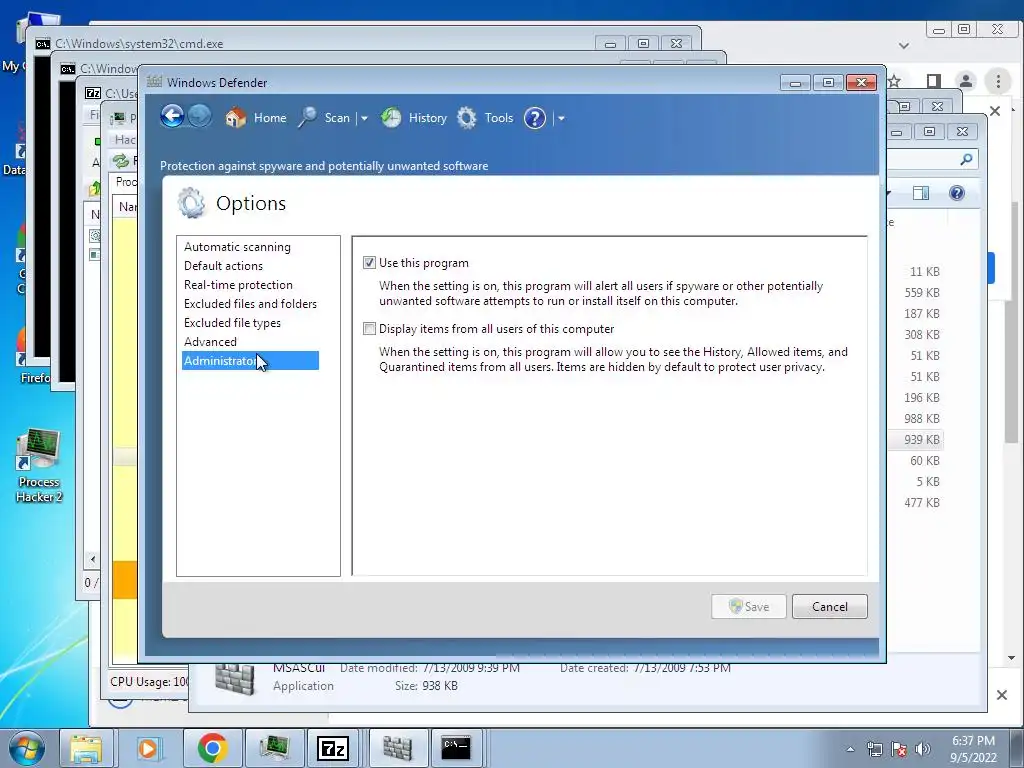Viewport: 1024px width, 768px height.
Task: Click the Chrome profile avatar icon
Action: click(966, 81)
